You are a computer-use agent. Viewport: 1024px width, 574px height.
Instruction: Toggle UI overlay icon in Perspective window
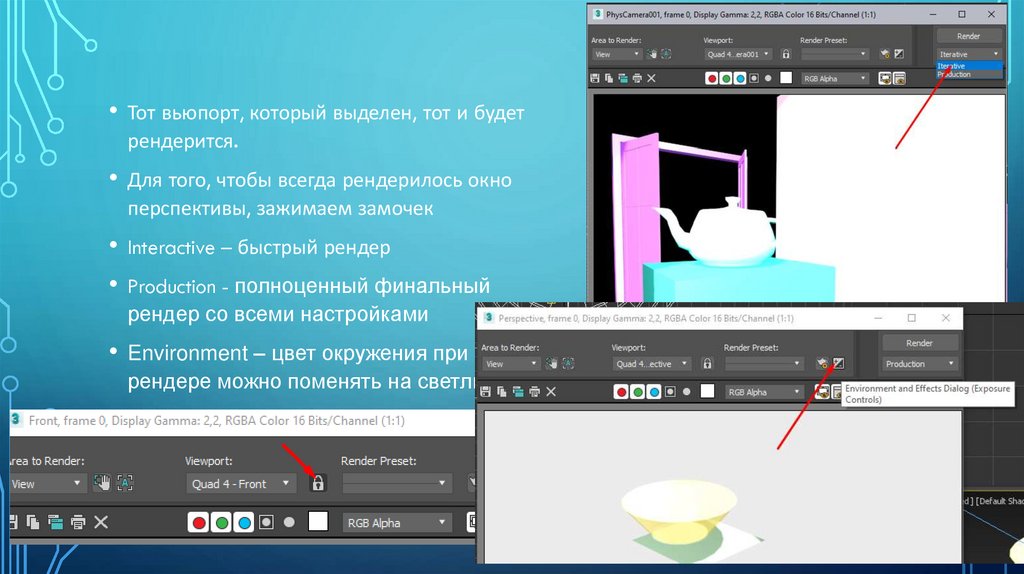coord(822,392)
